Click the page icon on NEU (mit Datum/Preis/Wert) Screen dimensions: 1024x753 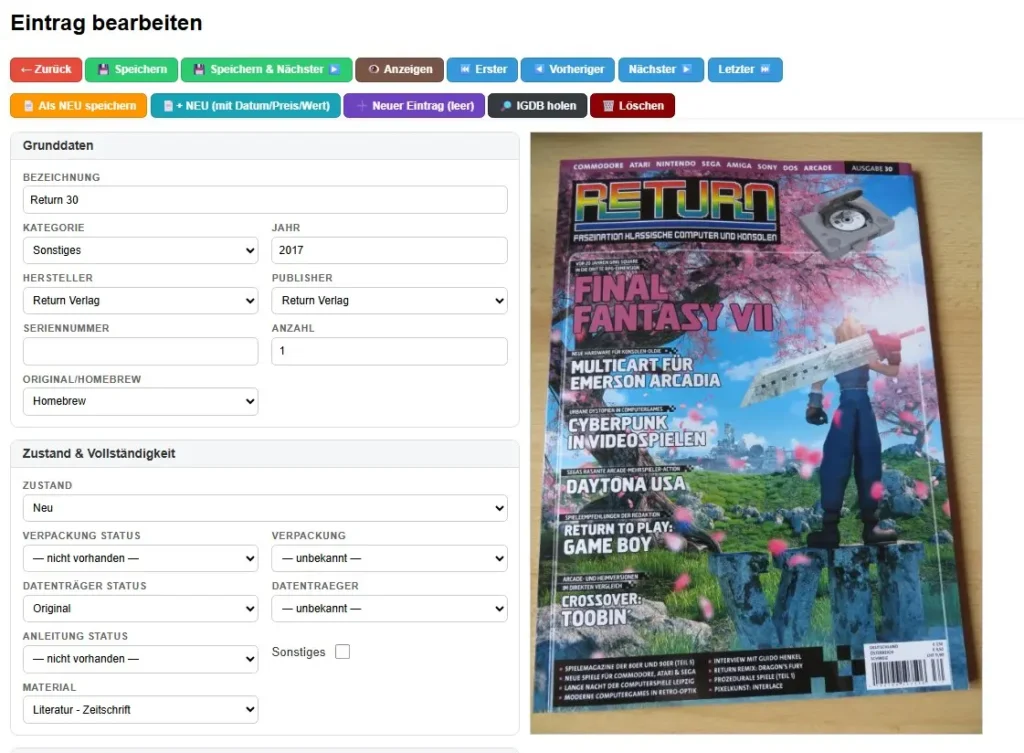(168, 106)
